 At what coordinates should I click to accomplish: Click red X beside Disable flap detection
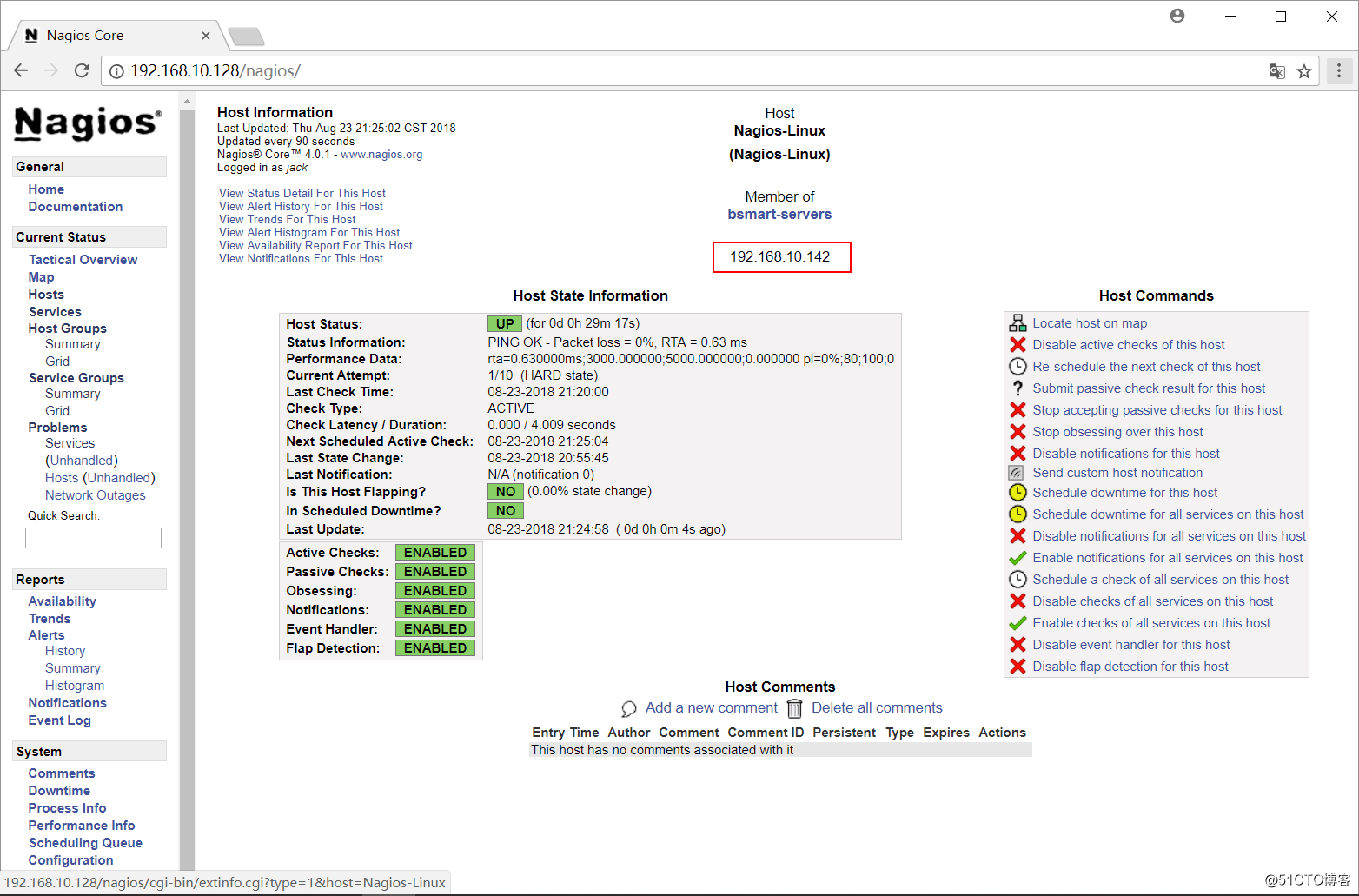pyautogui.click(x=1018, y=667)
